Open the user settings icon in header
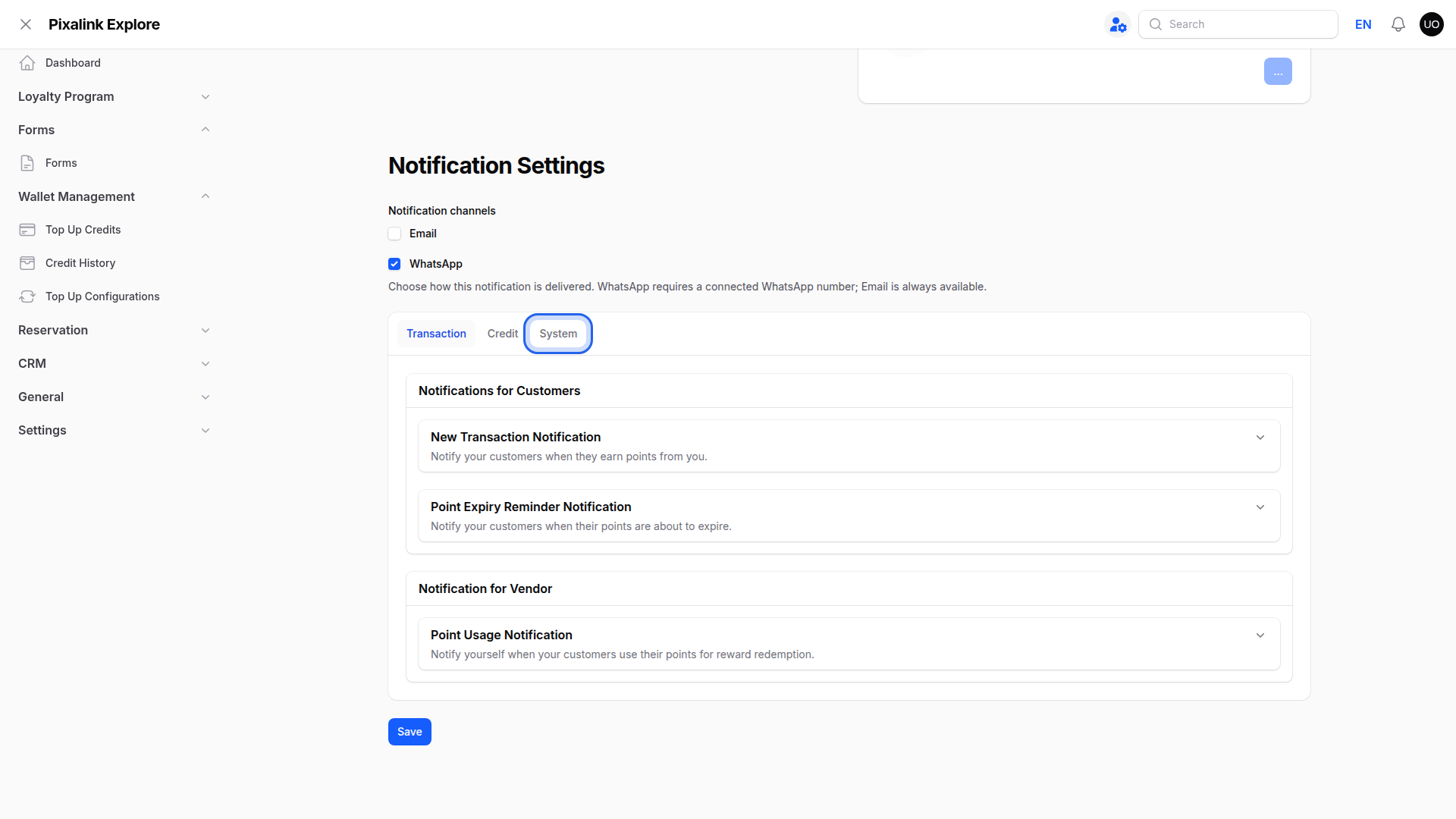Screen dimensions: 1456x819 pos(1118,24)
